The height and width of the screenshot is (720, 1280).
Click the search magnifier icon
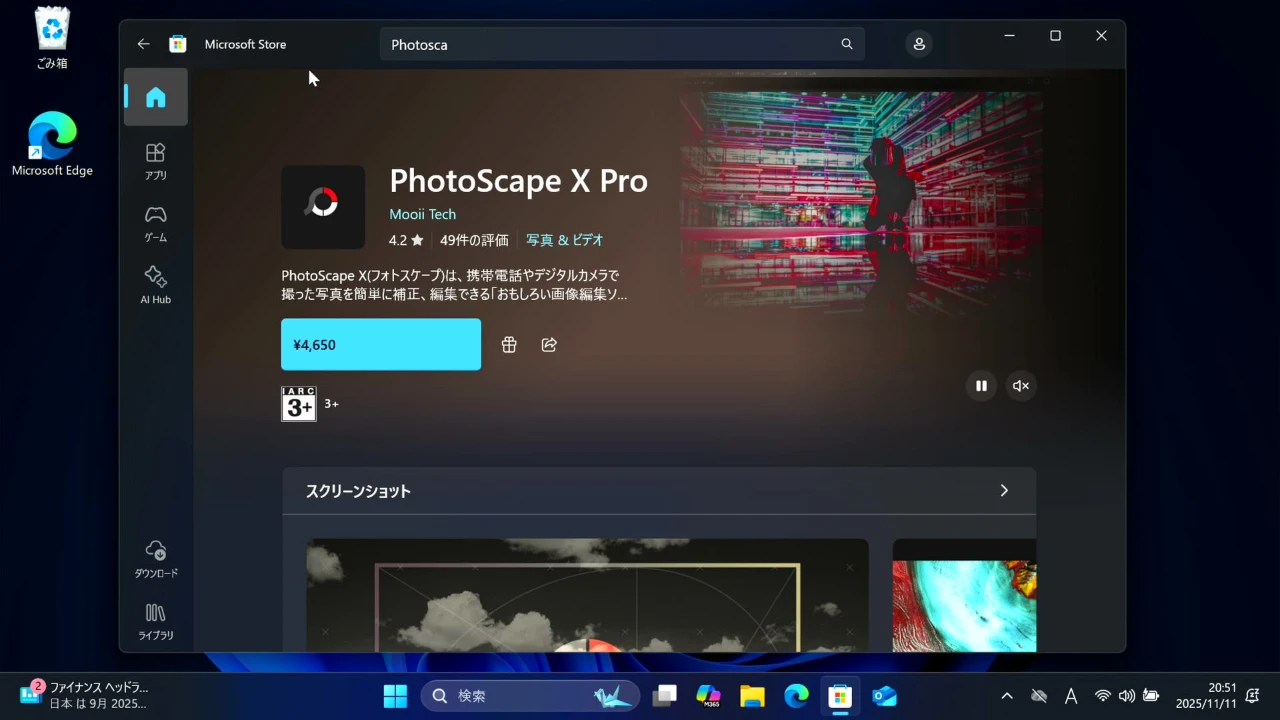[x=847, y=44]
